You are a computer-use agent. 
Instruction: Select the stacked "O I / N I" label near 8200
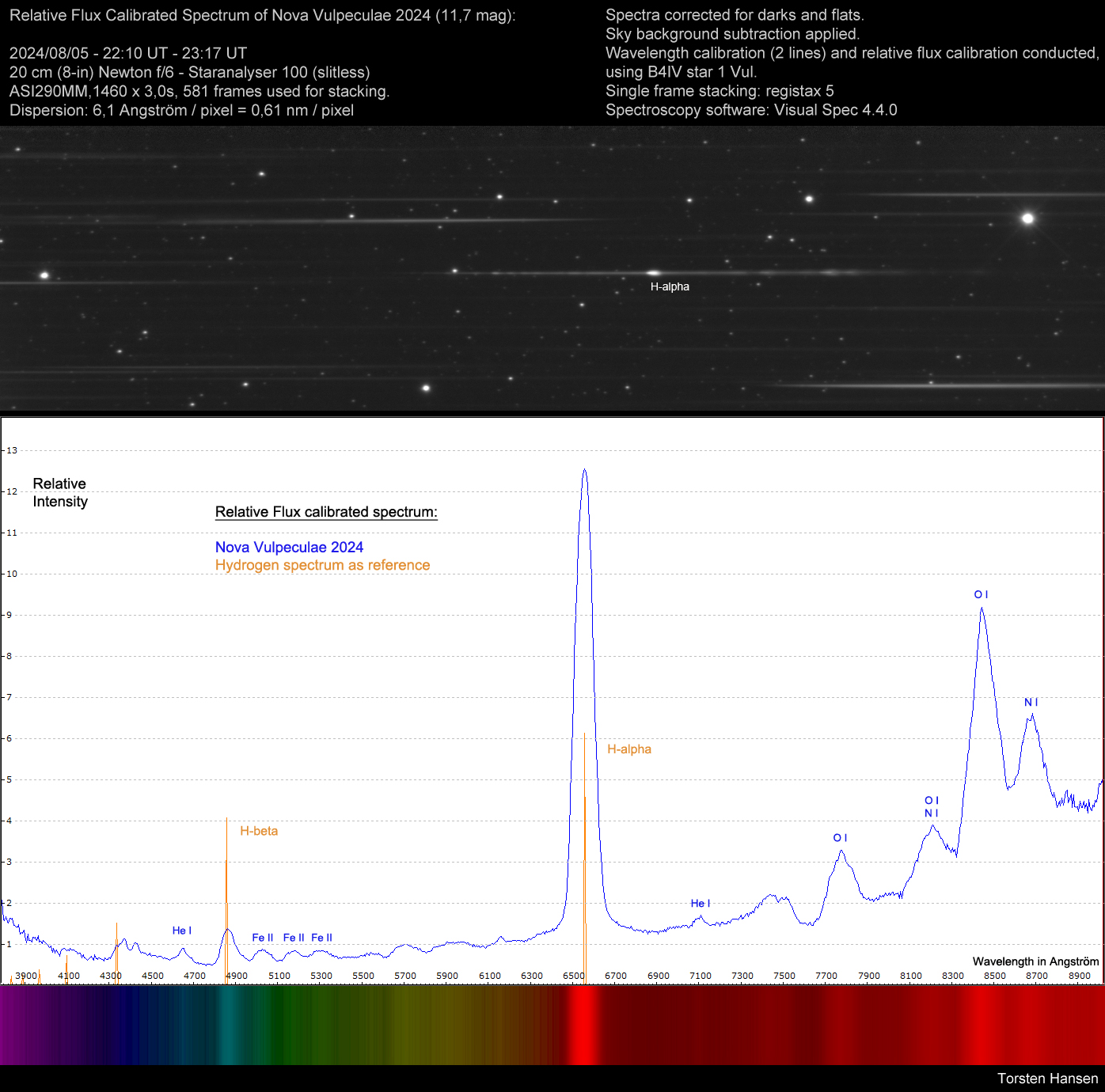[x=932, y=806]
